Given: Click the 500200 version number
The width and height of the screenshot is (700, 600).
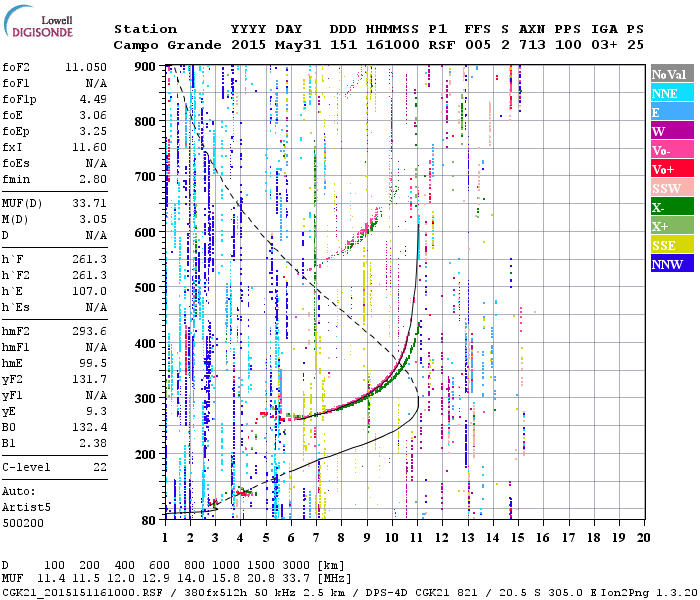Looking at the screenshot, I should pos(23,523).
